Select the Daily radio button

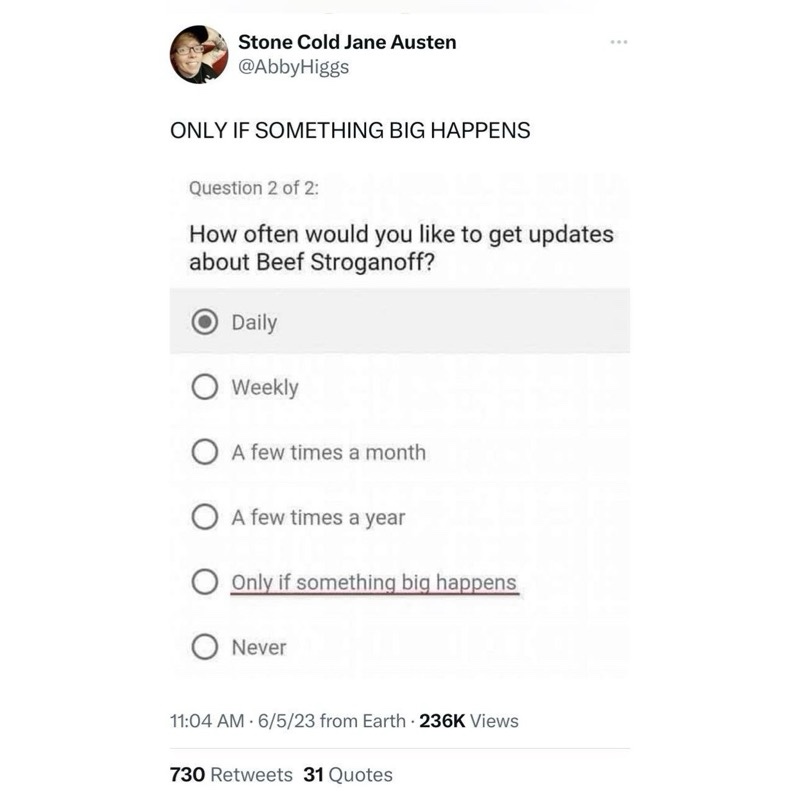click(x=205, y=322)
